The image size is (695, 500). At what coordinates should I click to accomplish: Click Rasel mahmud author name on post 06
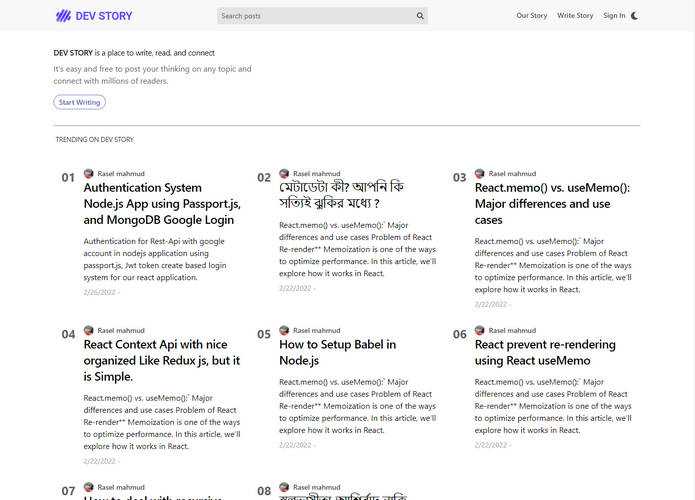[512, 331]
